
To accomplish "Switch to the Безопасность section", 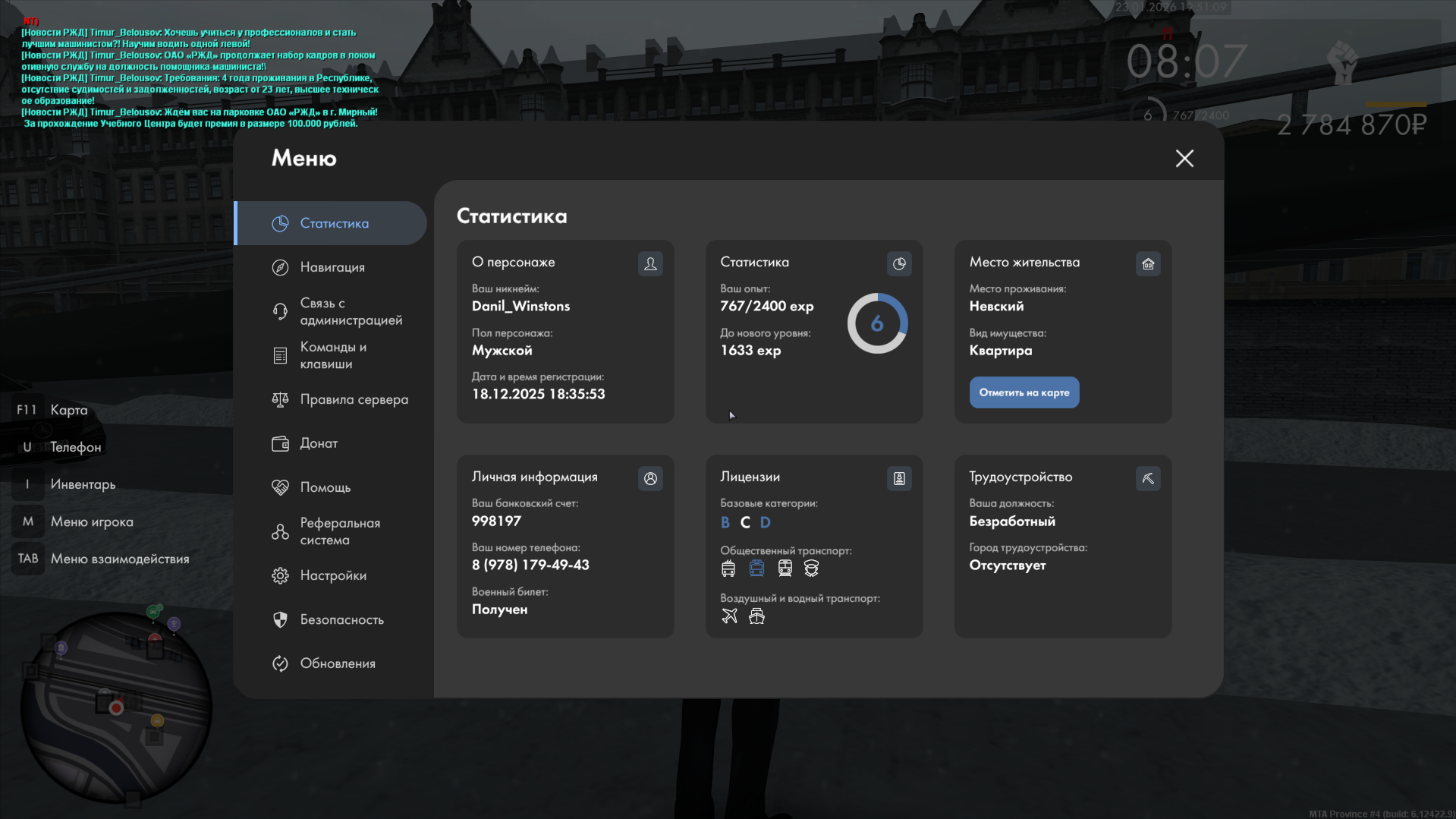I will (341, 619).
